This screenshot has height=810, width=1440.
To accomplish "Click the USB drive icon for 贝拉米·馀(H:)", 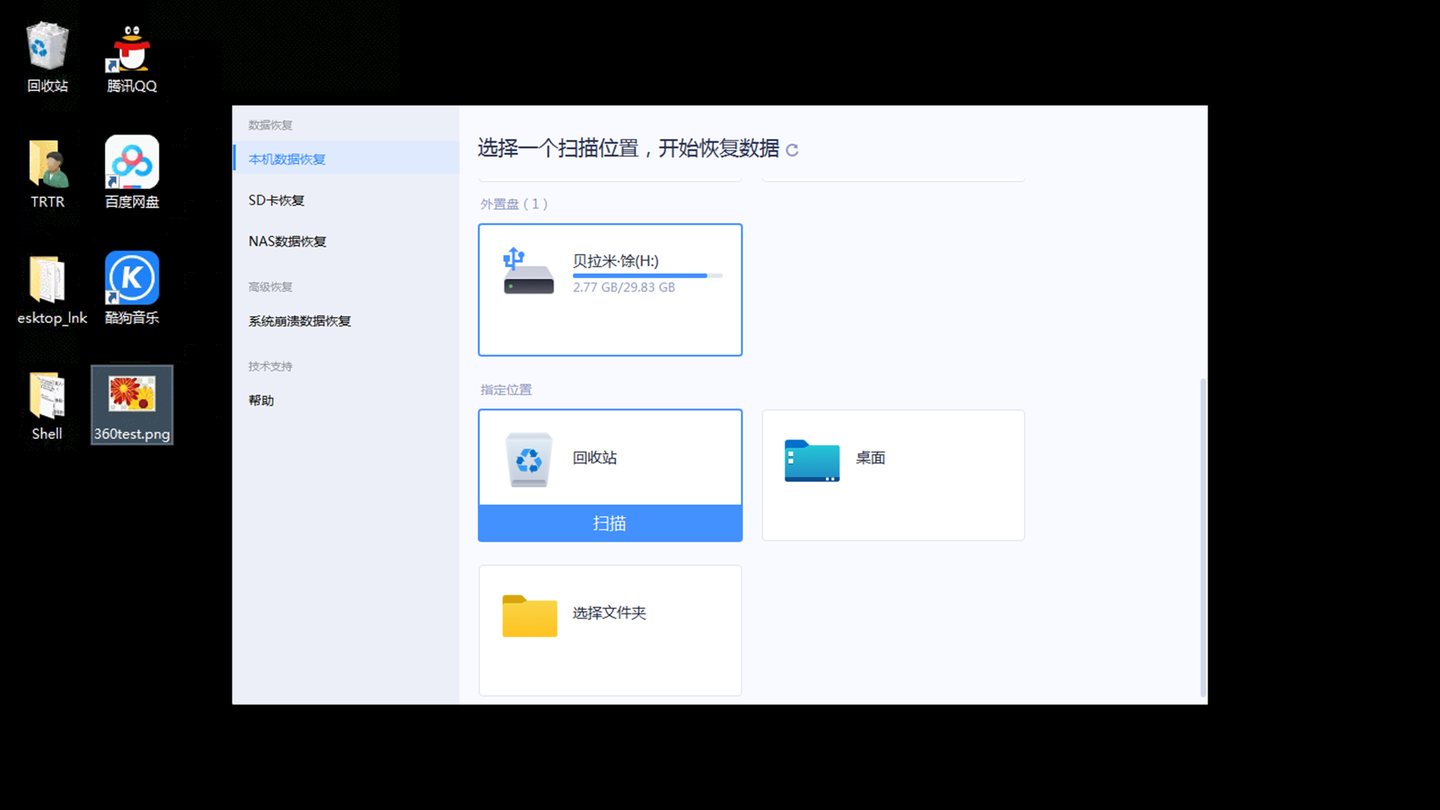I will click(x=528, y=271).
